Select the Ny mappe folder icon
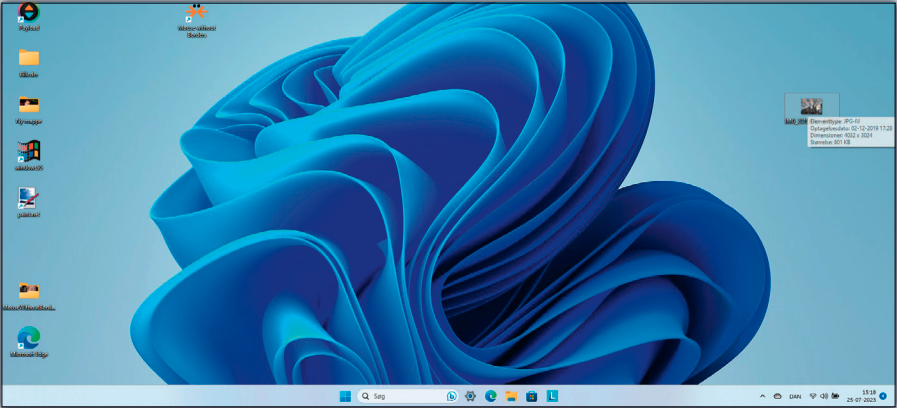This screenshot has width=897, height=408. (29, 105)
